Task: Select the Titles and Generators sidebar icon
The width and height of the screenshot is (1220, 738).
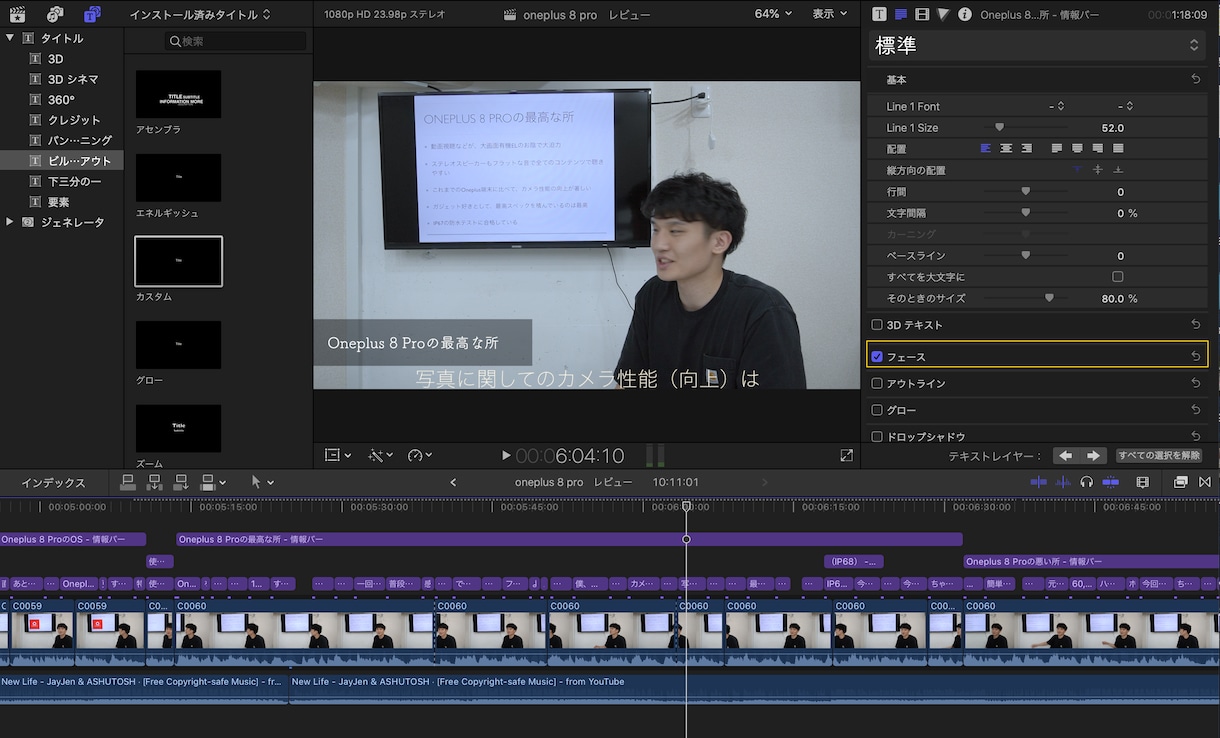Action: tap(92, 14)
